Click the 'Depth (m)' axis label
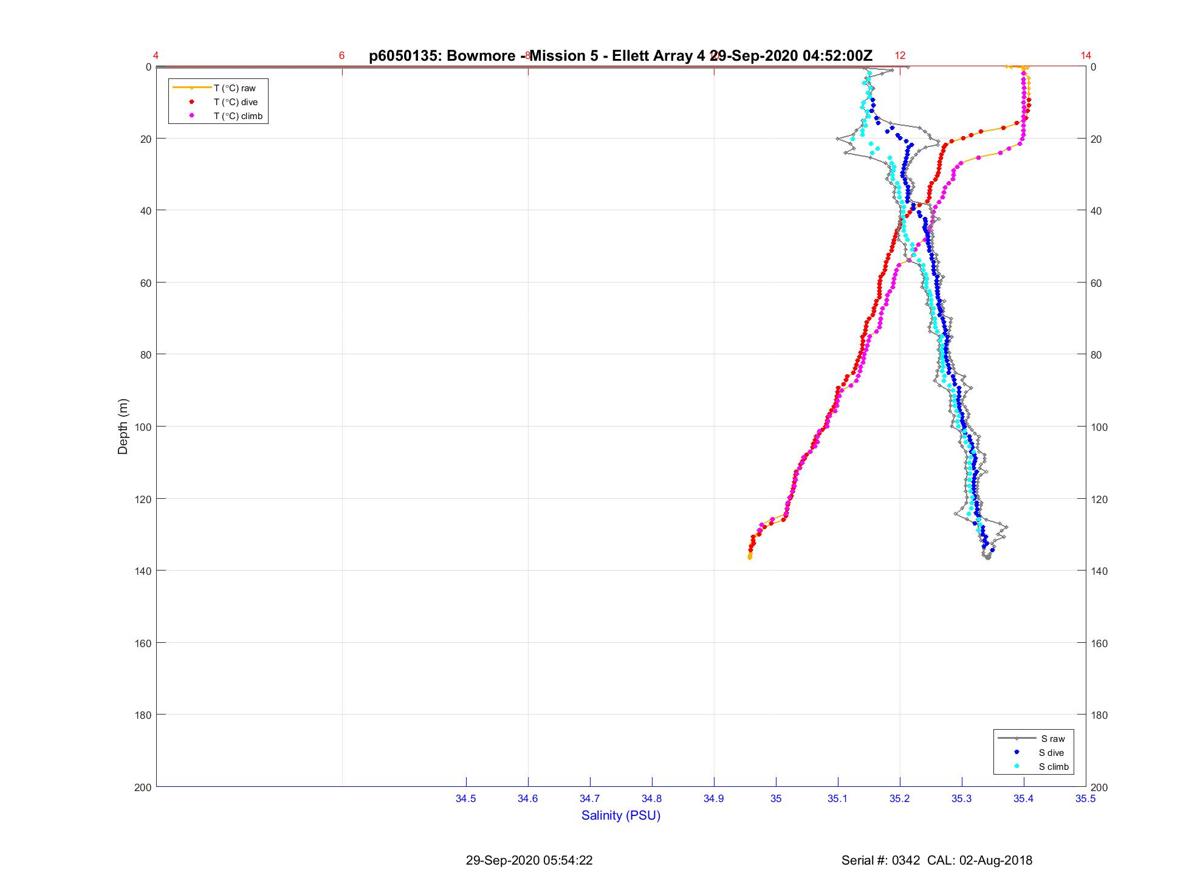The height and width of the screenshot is (885, 1200). [124, 427]
